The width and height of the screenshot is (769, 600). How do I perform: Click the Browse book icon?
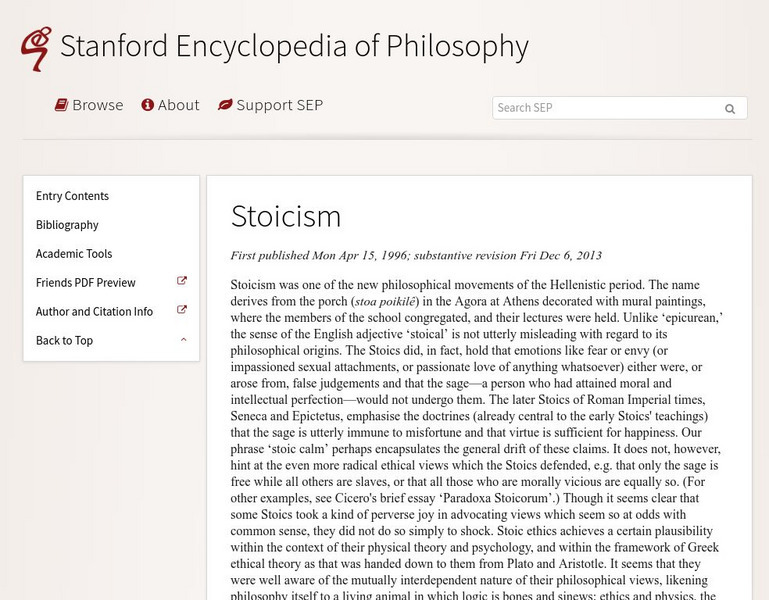click(61, 105)
